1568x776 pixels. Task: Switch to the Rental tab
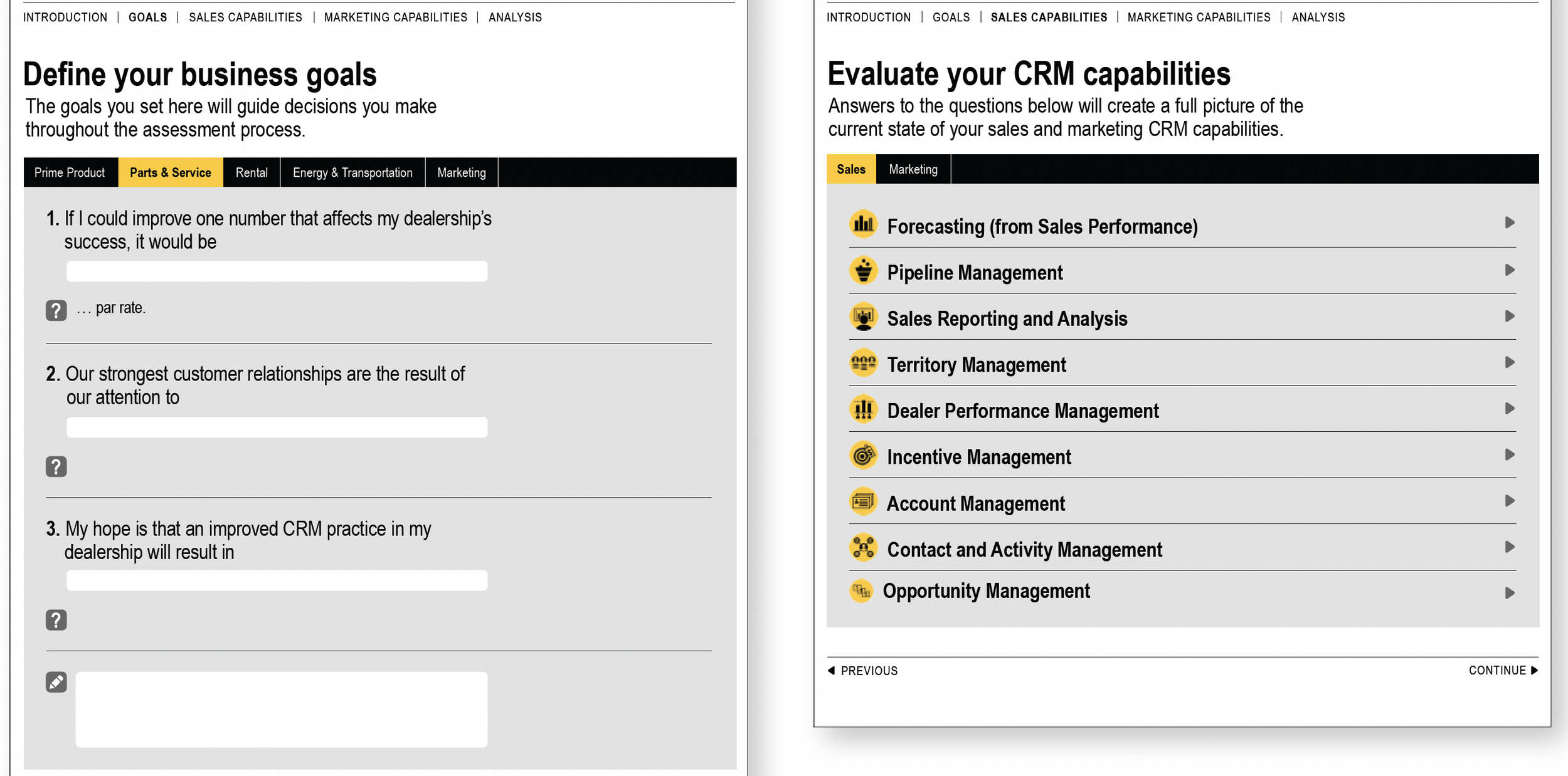pos(252,172)
